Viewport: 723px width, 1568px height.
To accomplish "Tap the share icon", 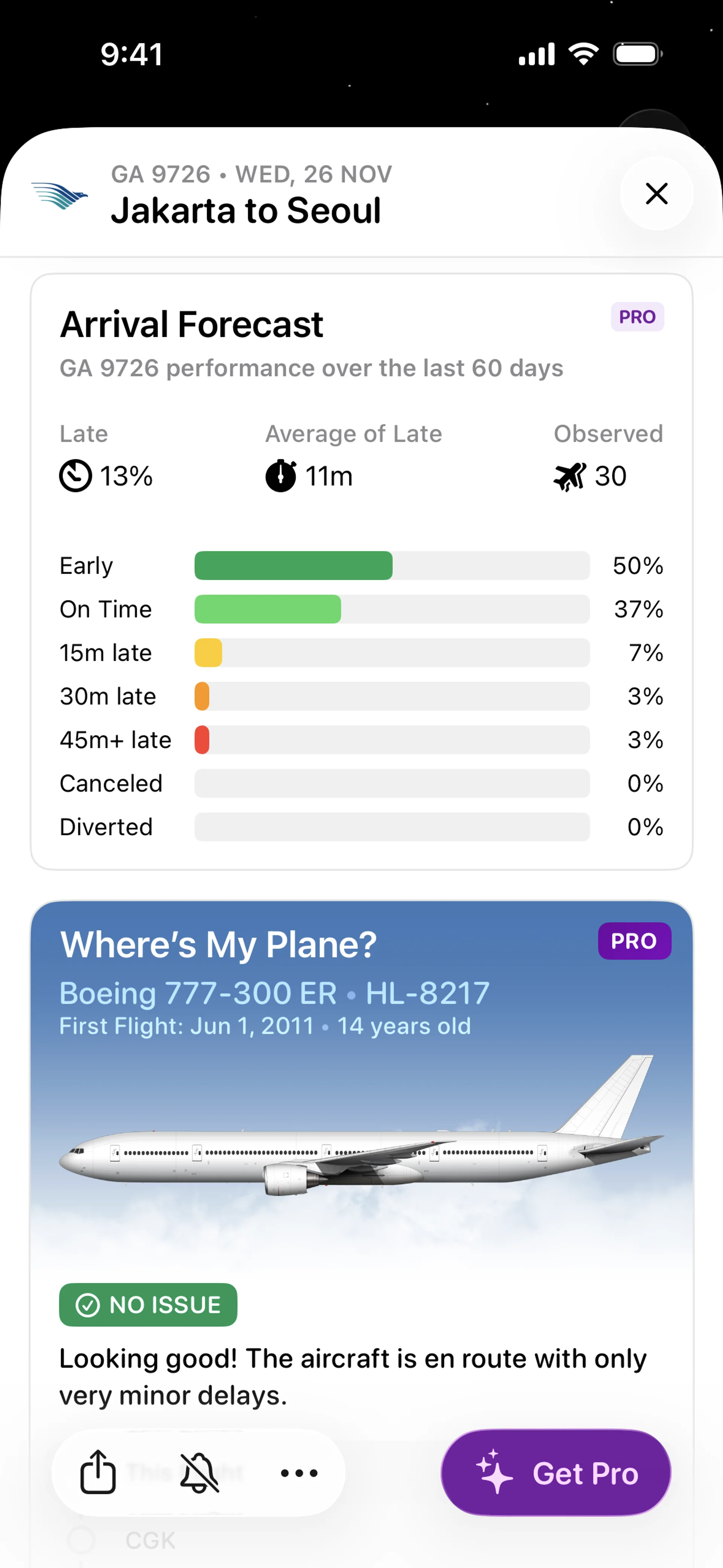I will coord(98,1472).
